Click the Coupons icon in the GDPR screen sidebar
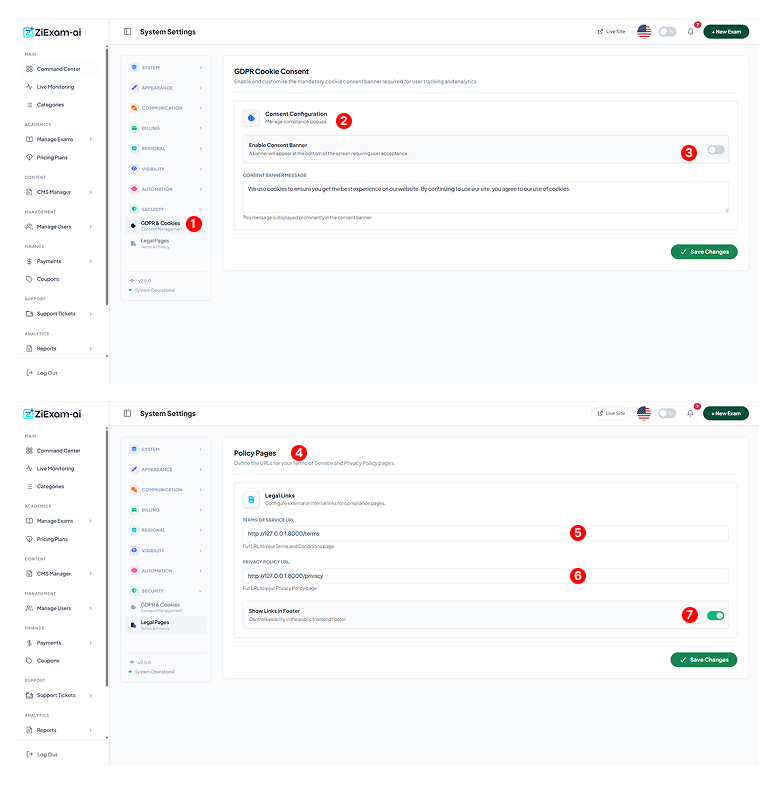The image size is (774, 794). point(29,279)
